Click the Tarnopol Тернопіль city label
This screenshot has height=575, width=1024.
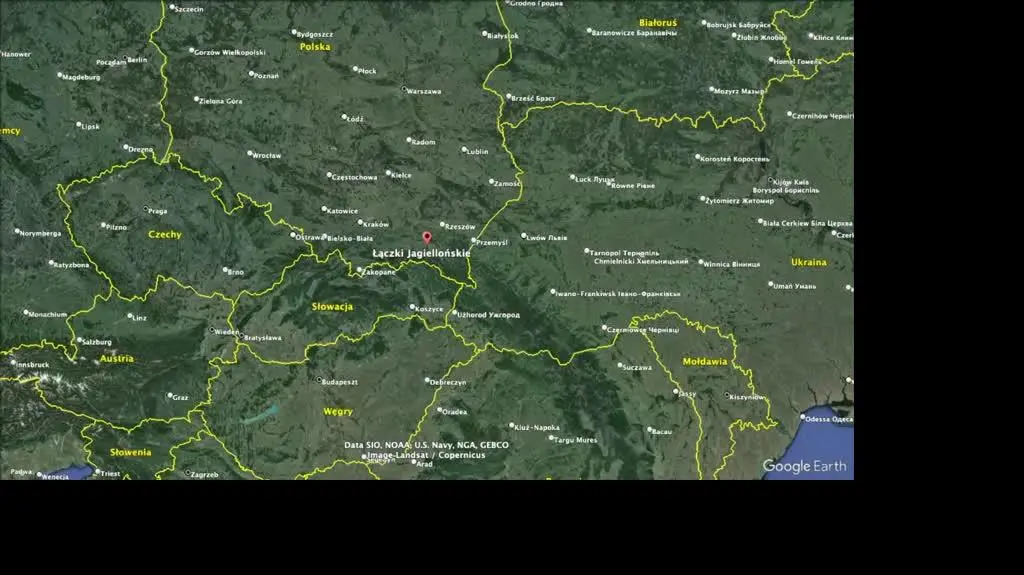point(624,253)
